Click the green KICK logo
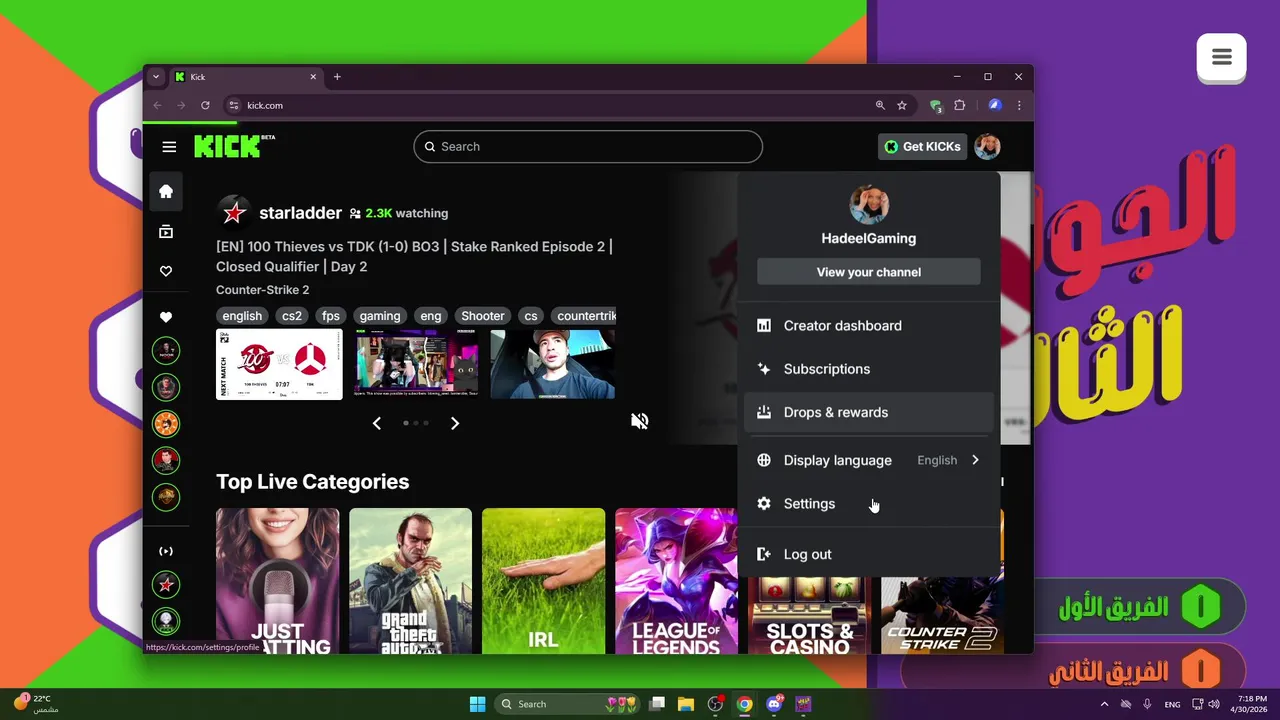The height and width of the screenshot is (720, 1280). (234, 146)
